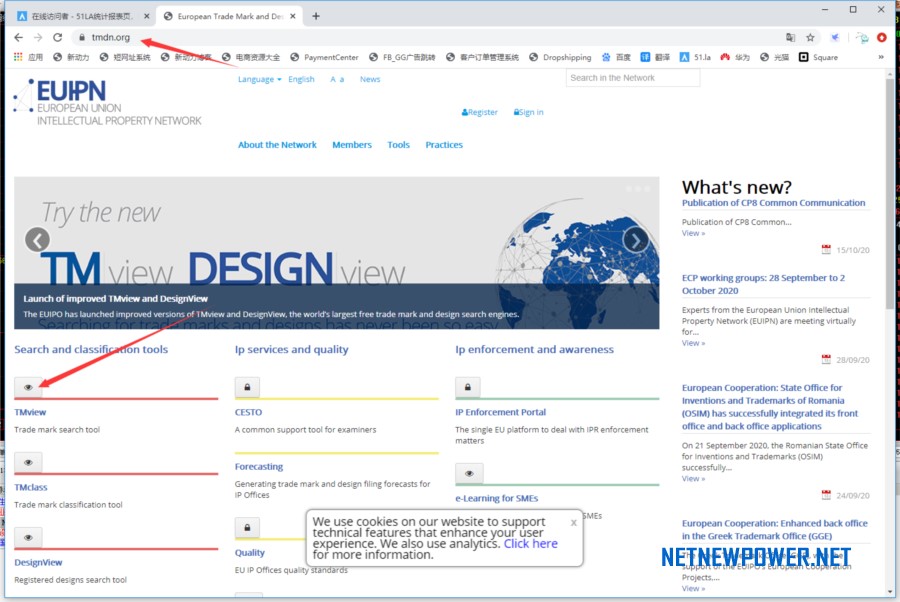Focus the Search in the Network field

click(x=633, y=78)
